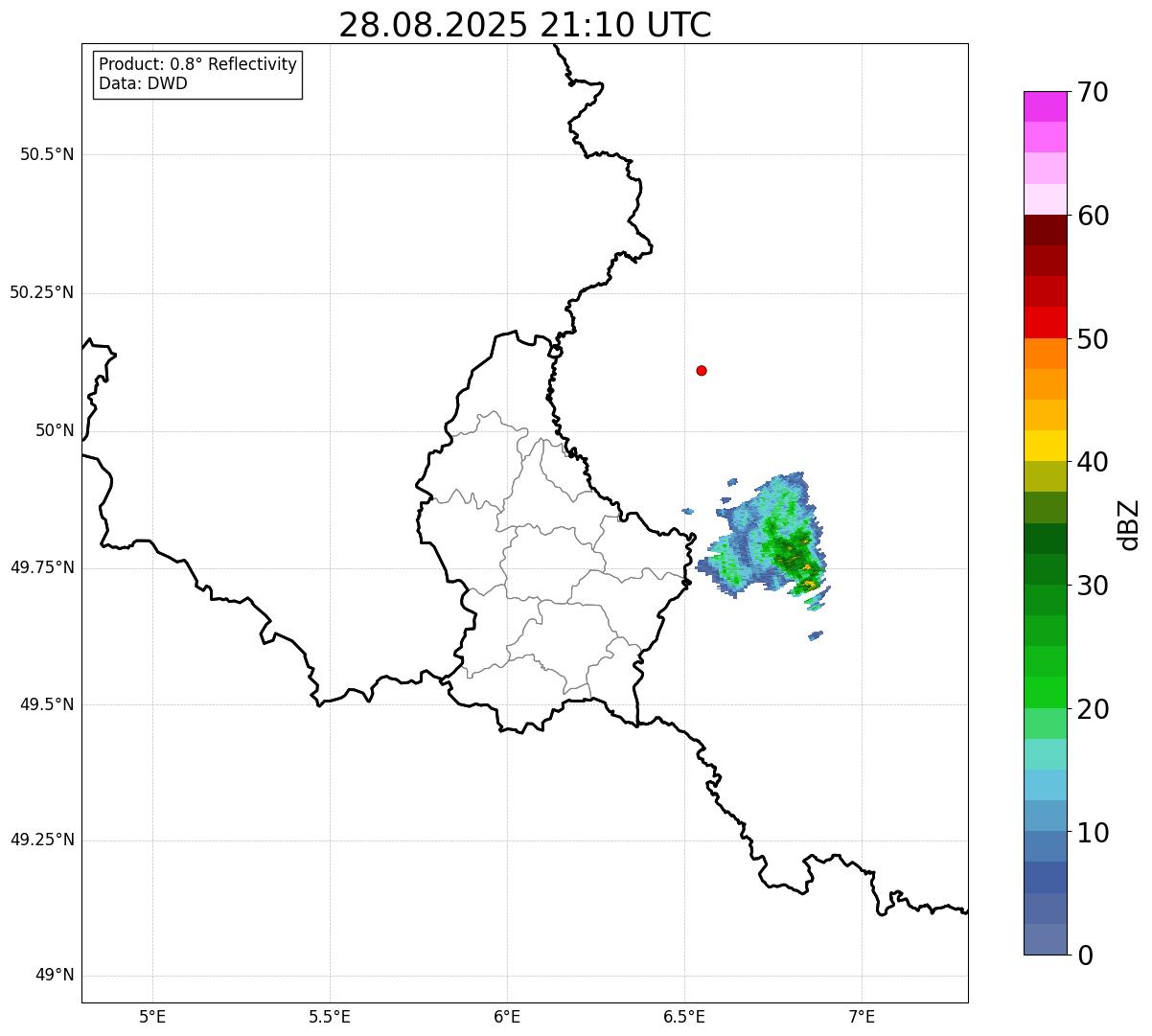Click the 'dBZ' colorbar axis label
Image resolution: width=1152 pixels, height=1036 pixels.
tap(1129, 524)
